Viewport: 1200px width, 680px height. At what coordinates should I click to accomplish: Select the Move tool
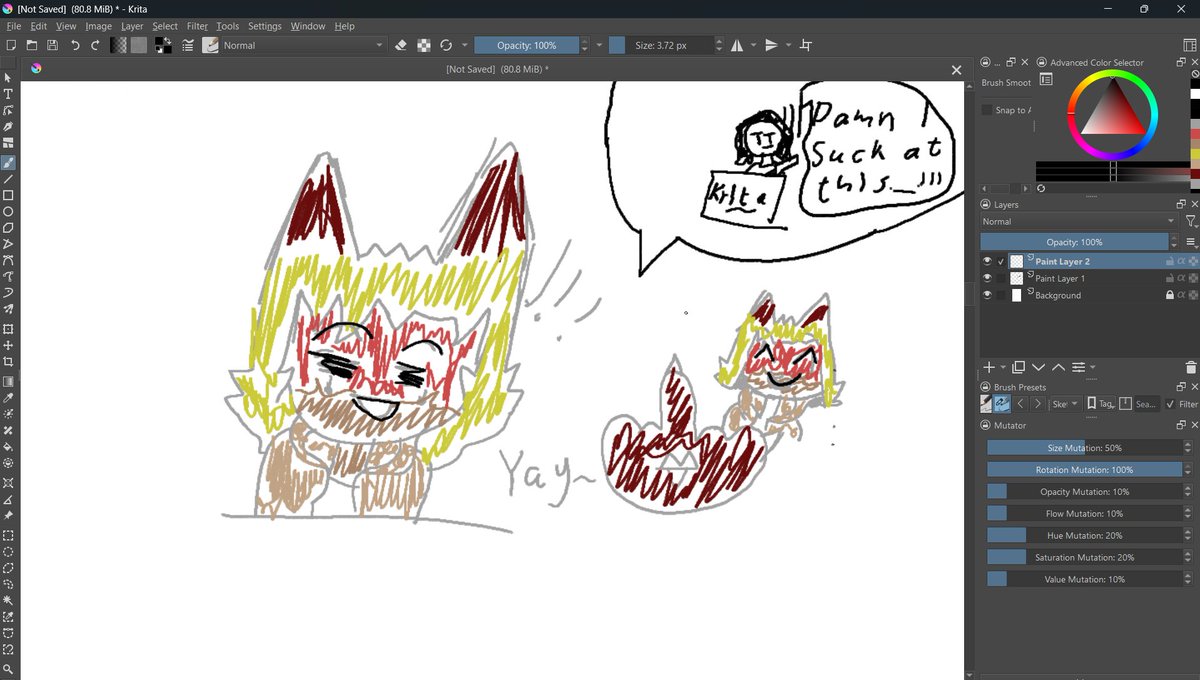[x=8, y=345]
